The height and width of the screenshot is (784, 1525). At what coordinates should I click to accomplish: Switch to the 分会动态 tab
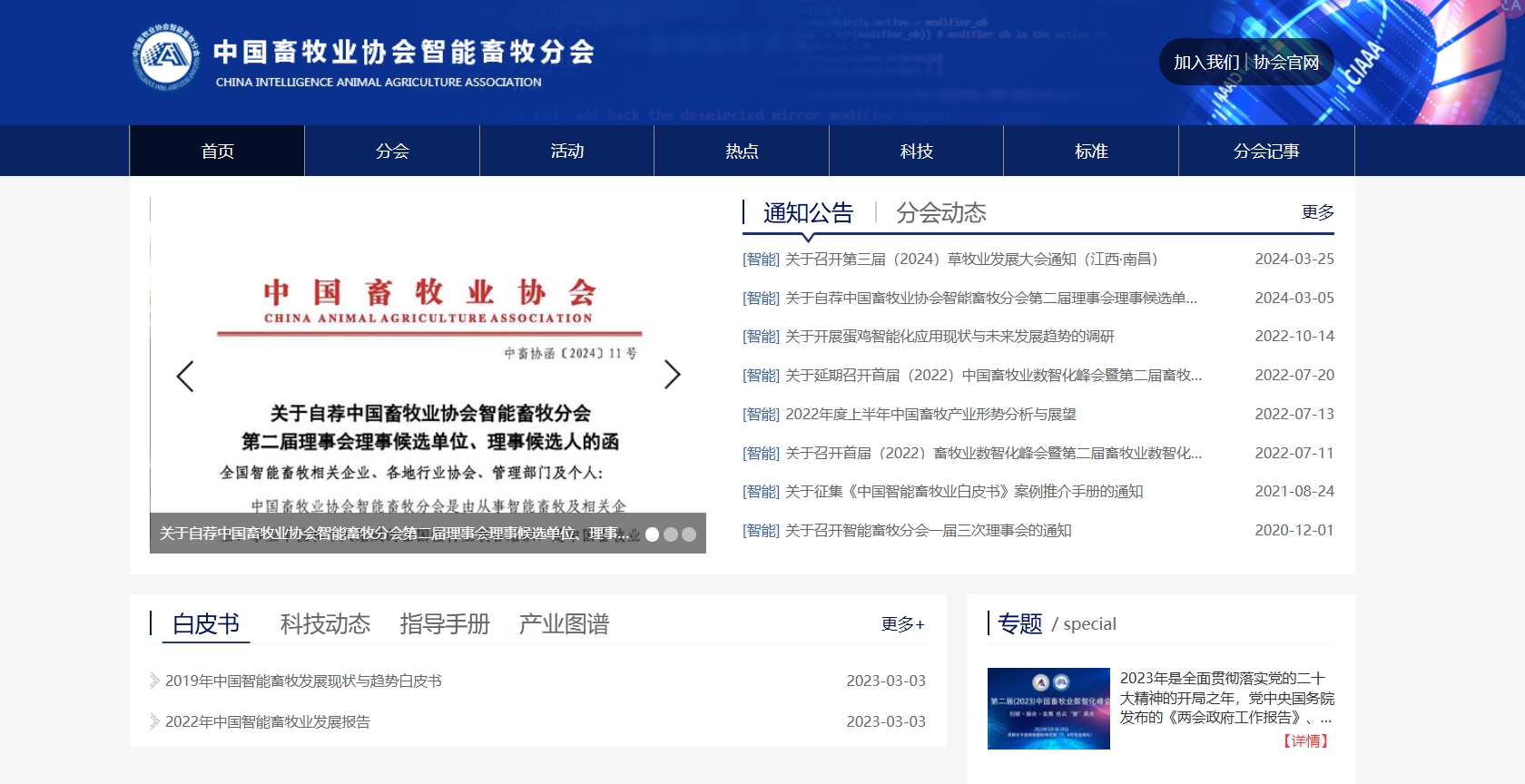940,213
